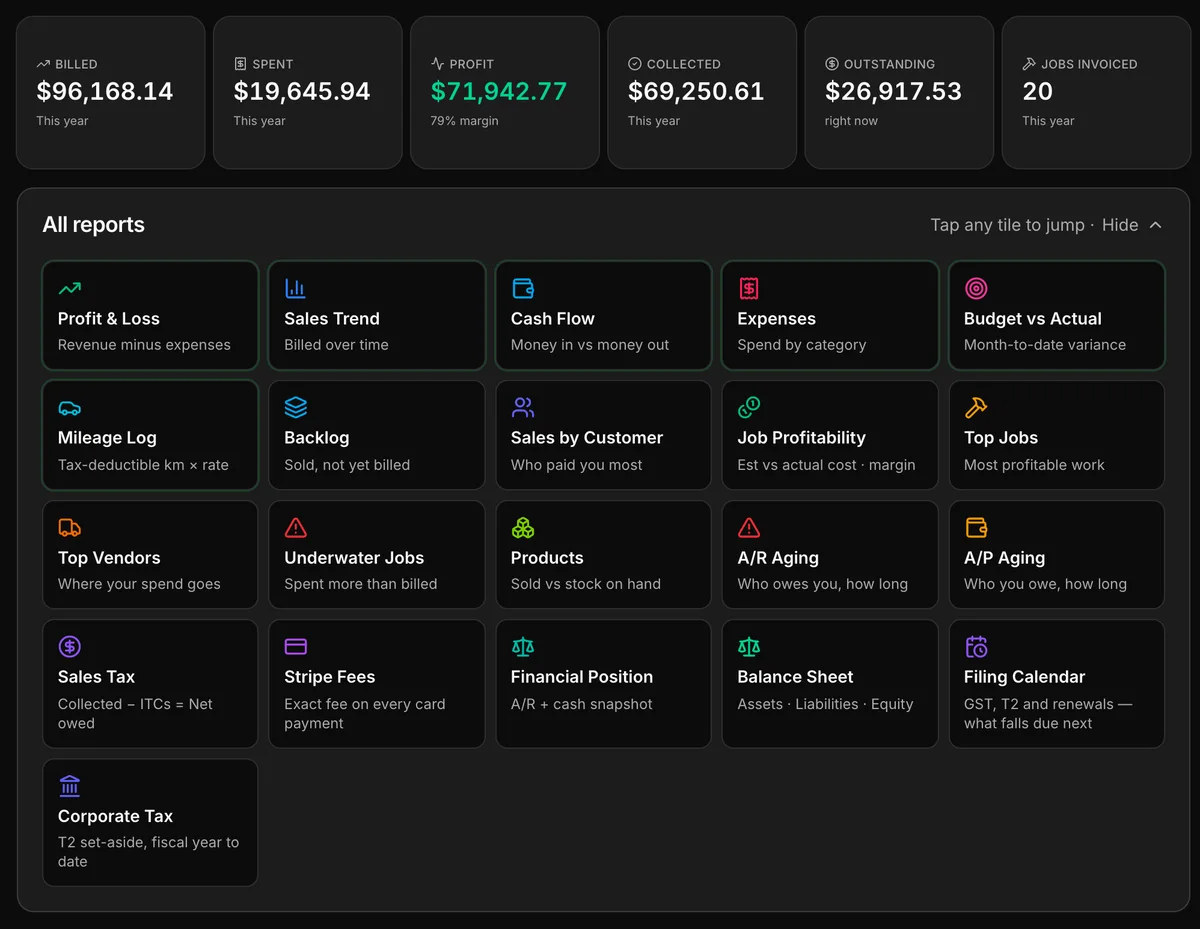The width and height of the screenshot is (1200, 929).
Task: Click 'Est vs actual cost · margin' text
Action: [x=826, y=465]
